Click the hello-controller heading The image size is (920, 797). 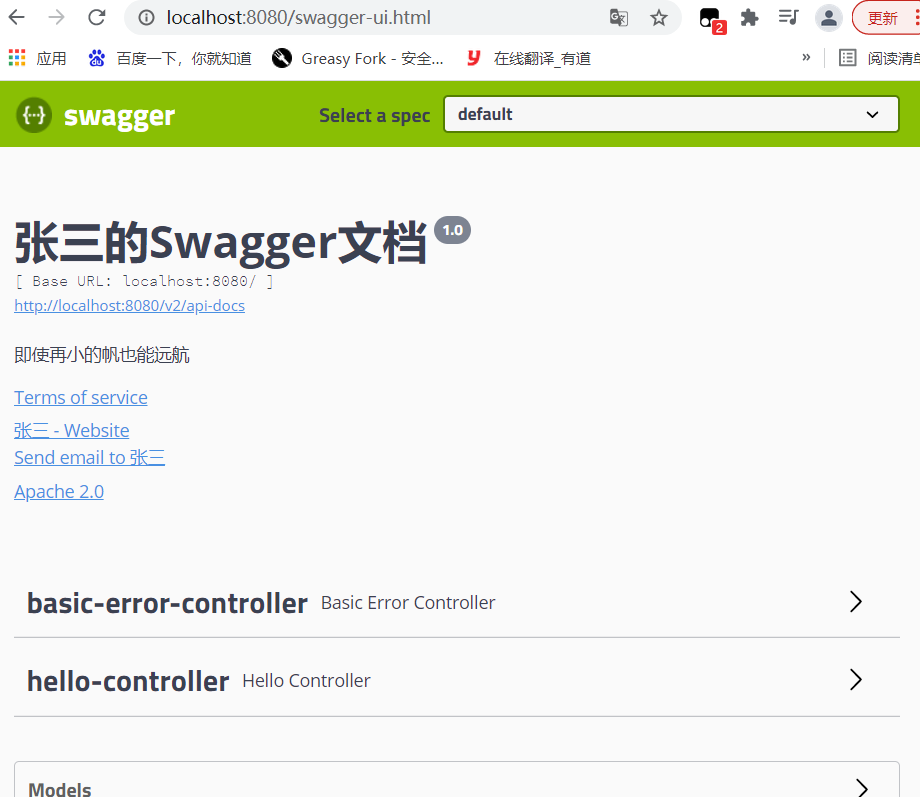(x=128, y=681)
